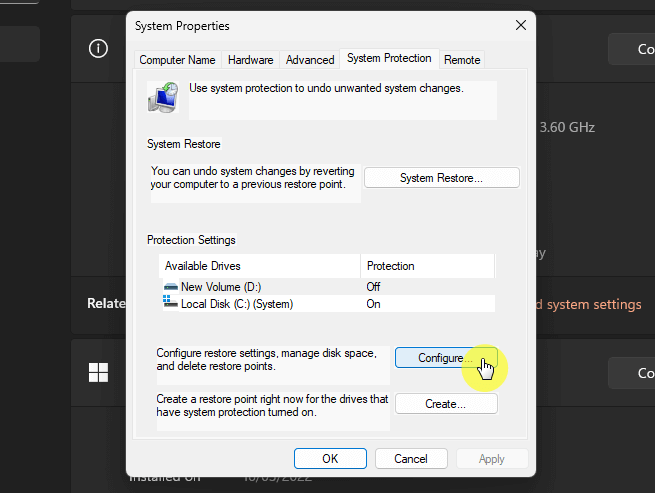The height and width of the screenshot is (493, 655).
Task: Click the system settings link in Settings window
Action: tap(589, 304)
